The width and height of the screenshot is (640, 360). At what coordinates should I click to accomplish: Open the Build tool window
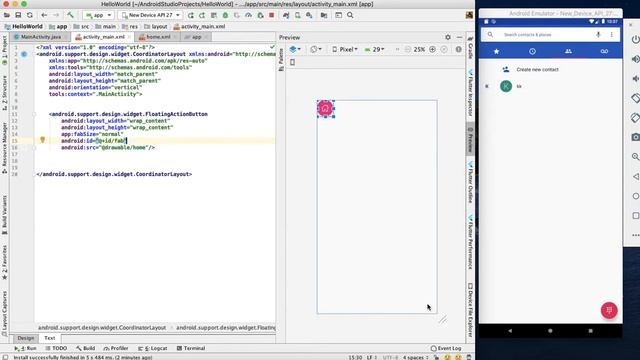point(85,348)
